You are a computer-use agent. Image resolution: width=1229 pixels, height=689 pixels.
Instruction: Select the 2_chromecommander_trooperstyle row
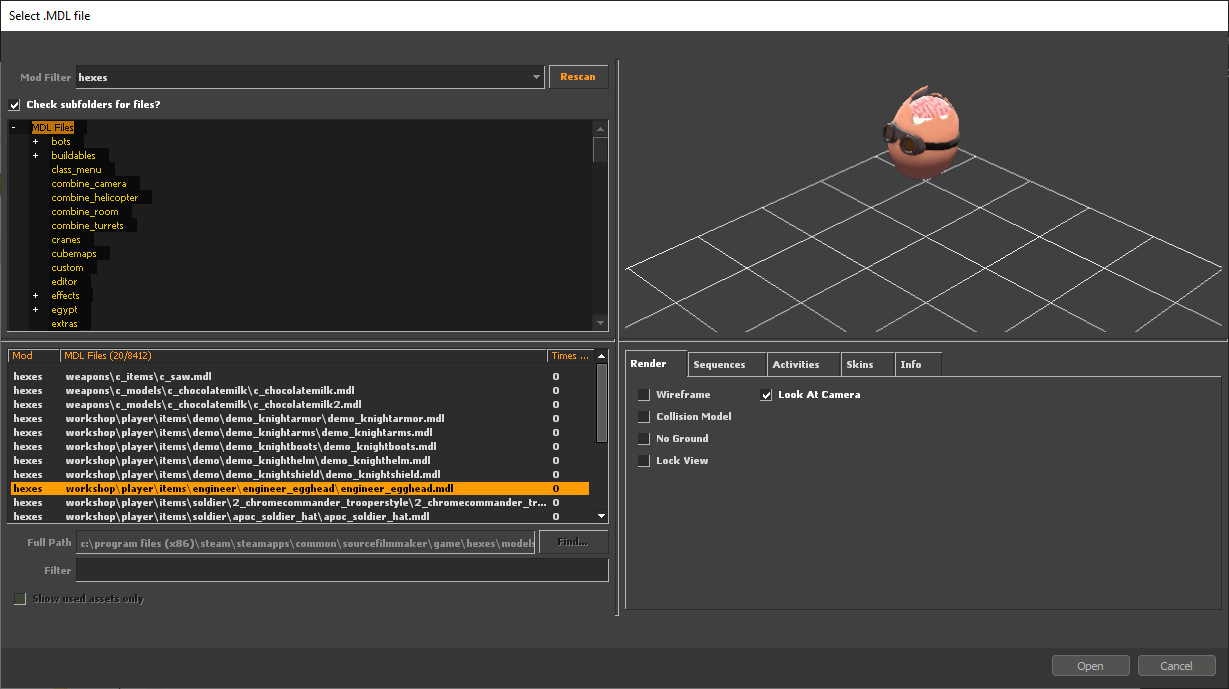point(300,503)
